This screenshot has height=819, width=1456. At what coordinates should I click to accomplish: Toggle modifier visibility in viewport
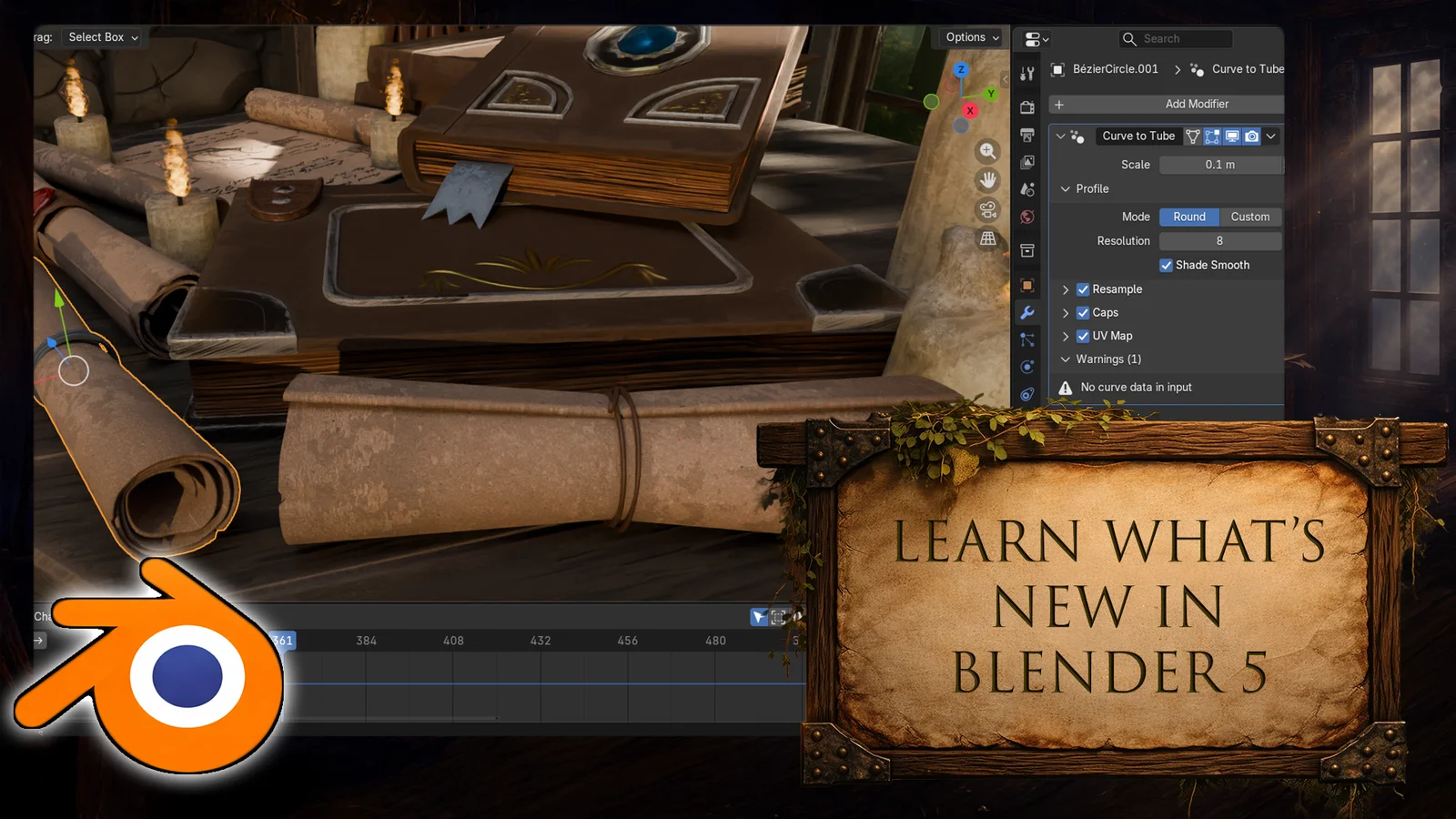[1232, 136]
